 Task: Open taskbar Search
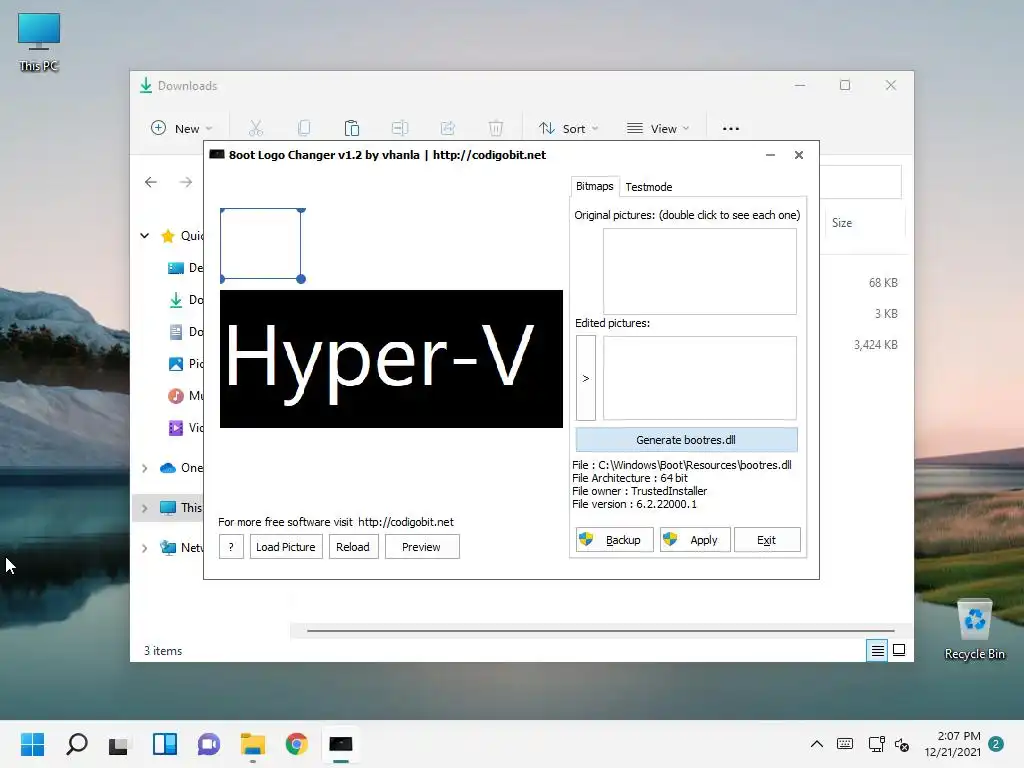pyautogui.click(x=76, y=744)
